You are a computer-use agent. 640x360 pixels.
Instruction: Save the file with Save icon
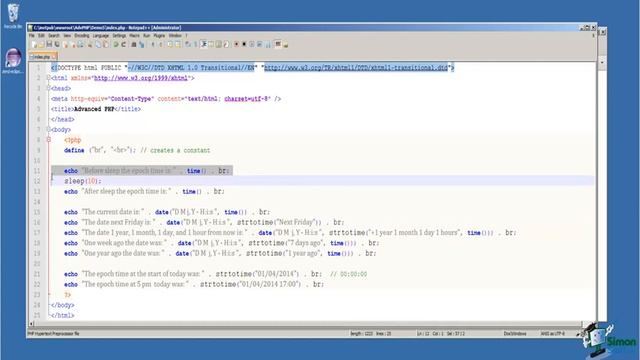tap(49, 44)
